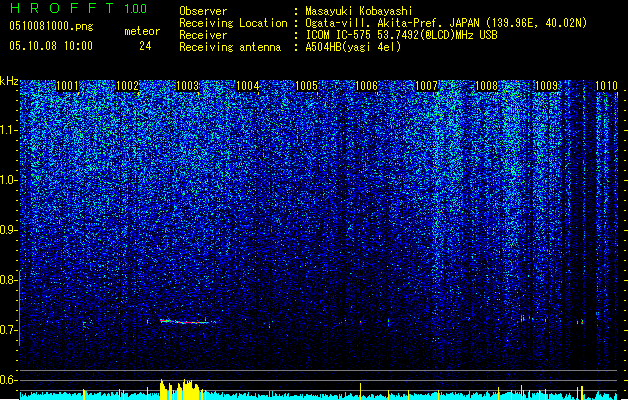Click the Receiving Location field label
The image size is (629, 400).
click(233, 23)
